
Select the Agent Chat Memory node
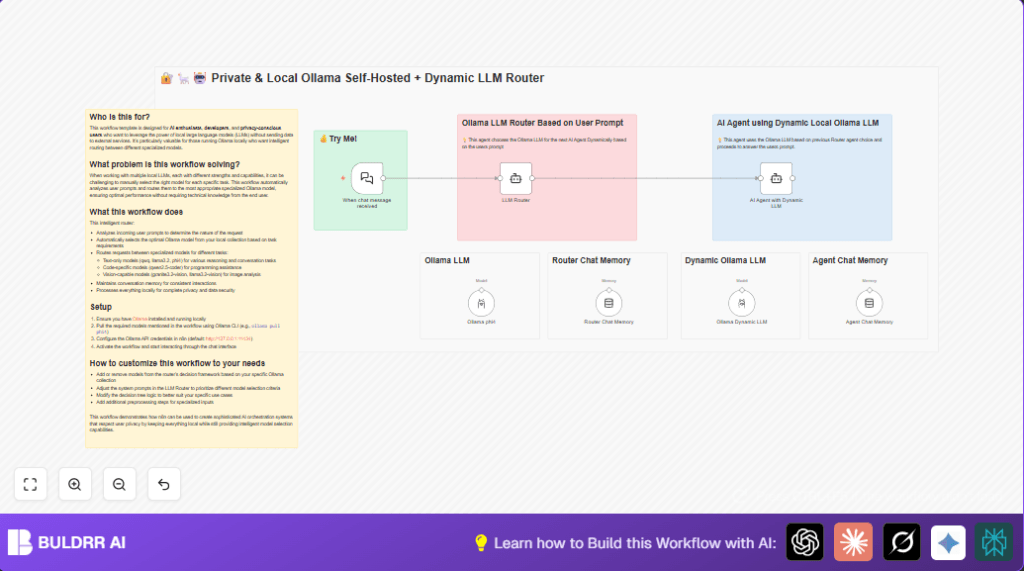[869, 303]
